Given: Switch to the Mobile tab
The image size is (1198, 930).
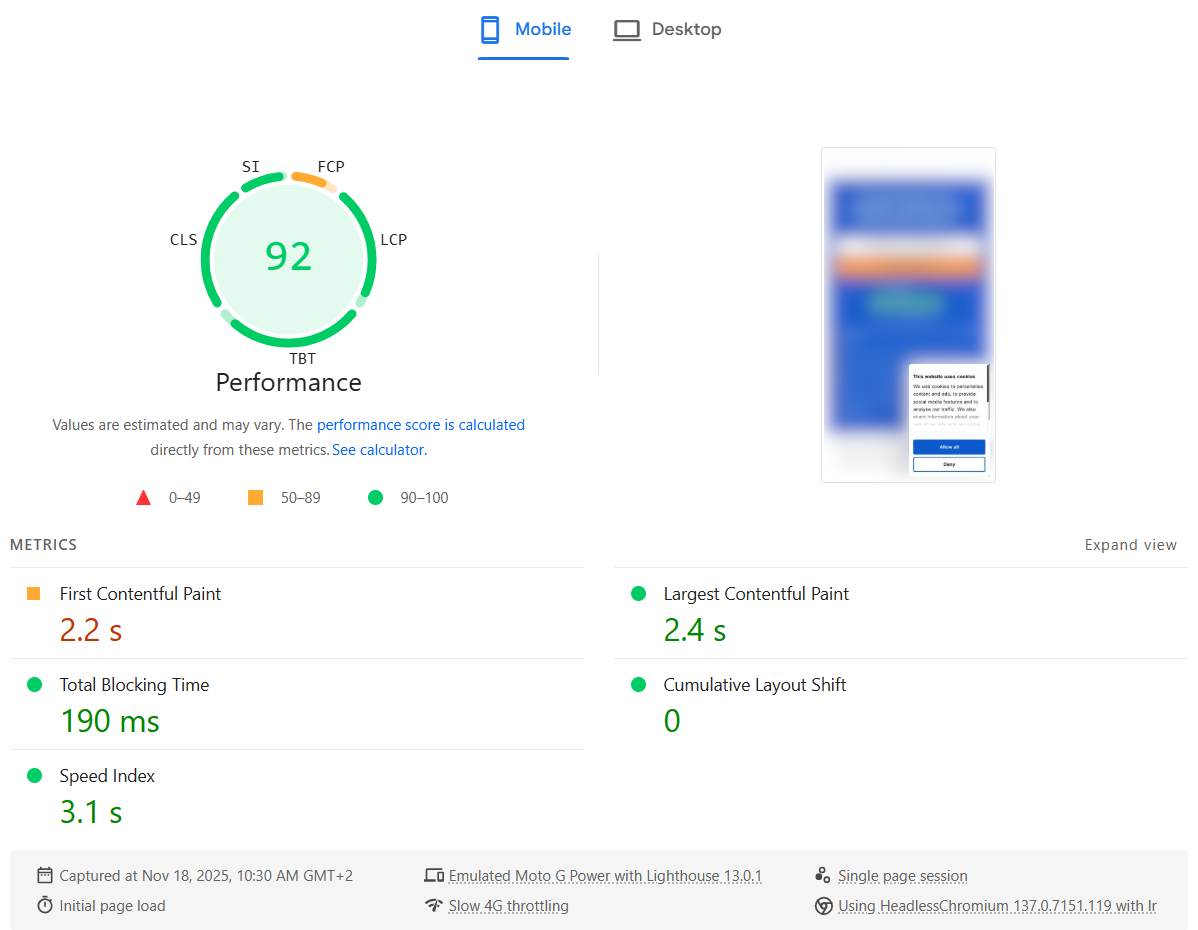Looking at the screenshot, I should (524, 30).
